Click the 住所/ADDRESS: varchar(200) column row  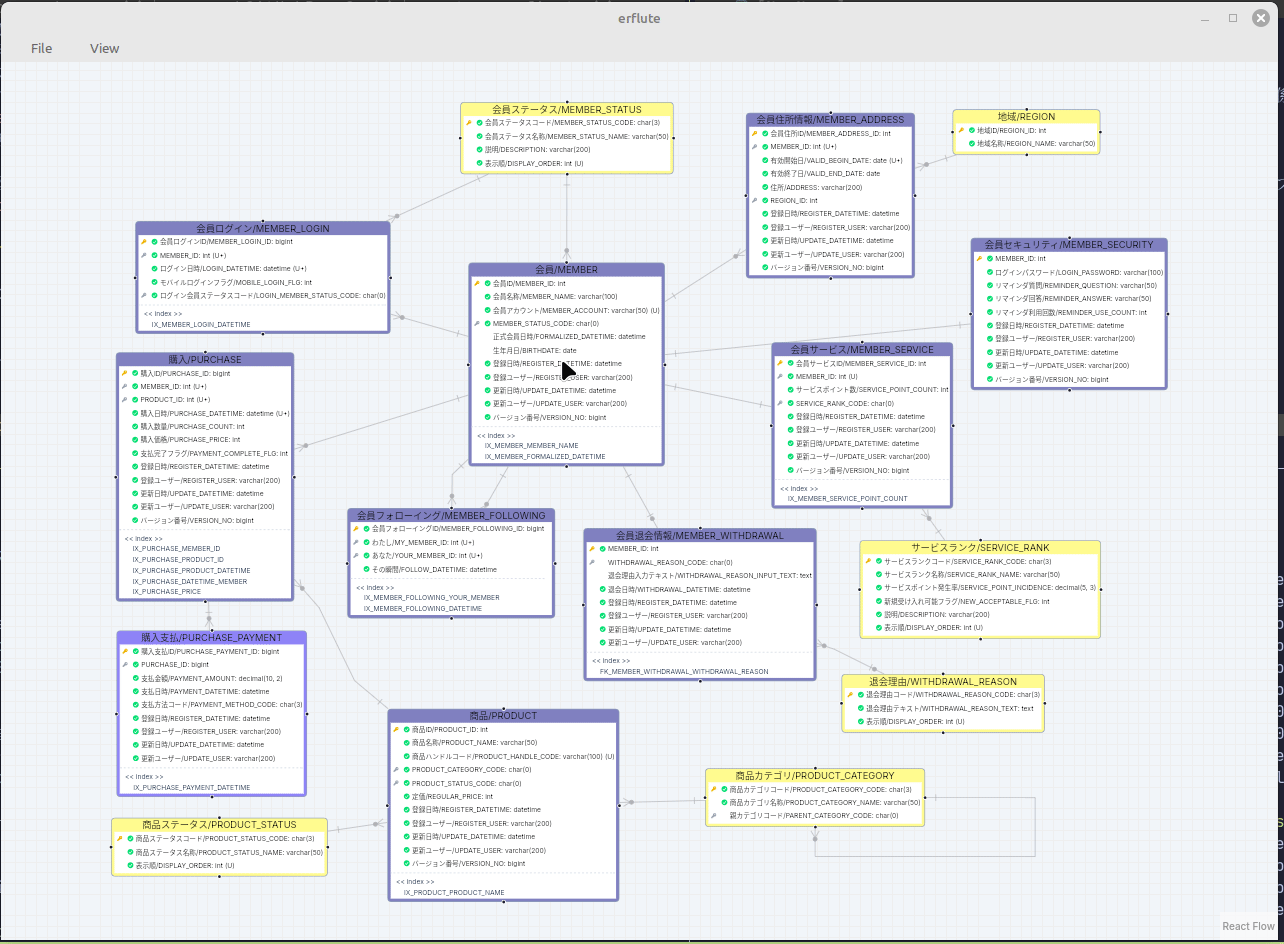click(x=830, y=187)
